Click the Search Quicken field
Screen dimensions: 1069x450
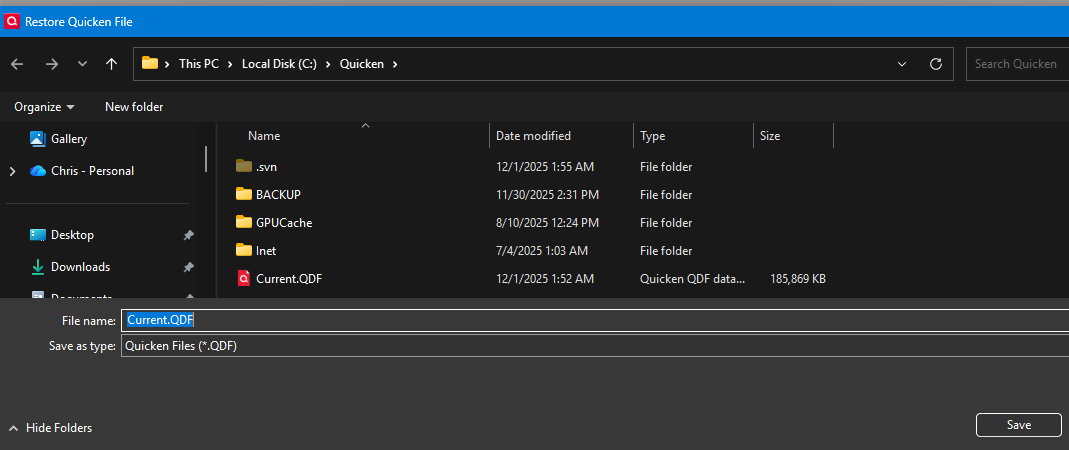pyautogui.click(x=1017, y=64)
